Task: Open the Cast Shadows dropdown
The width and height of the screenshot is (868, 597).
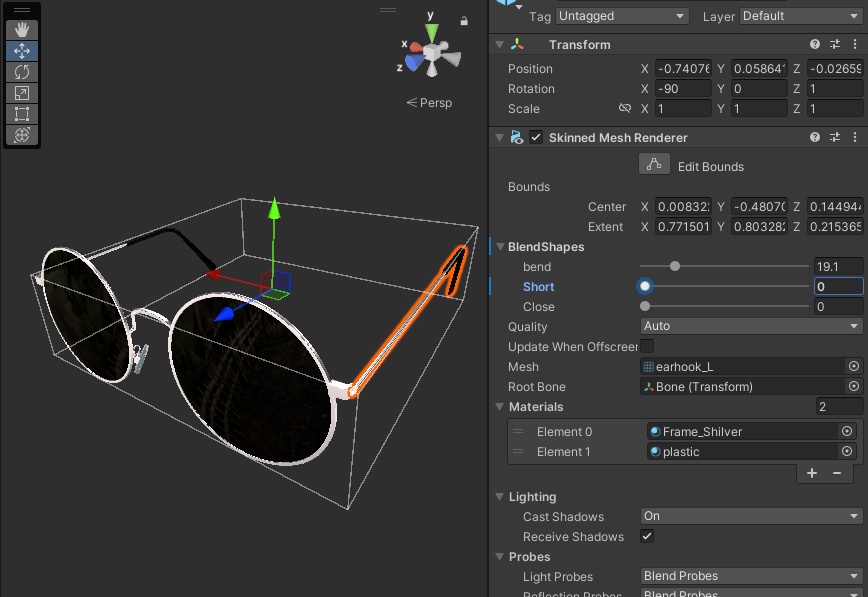Action: (x=751, y=517)
